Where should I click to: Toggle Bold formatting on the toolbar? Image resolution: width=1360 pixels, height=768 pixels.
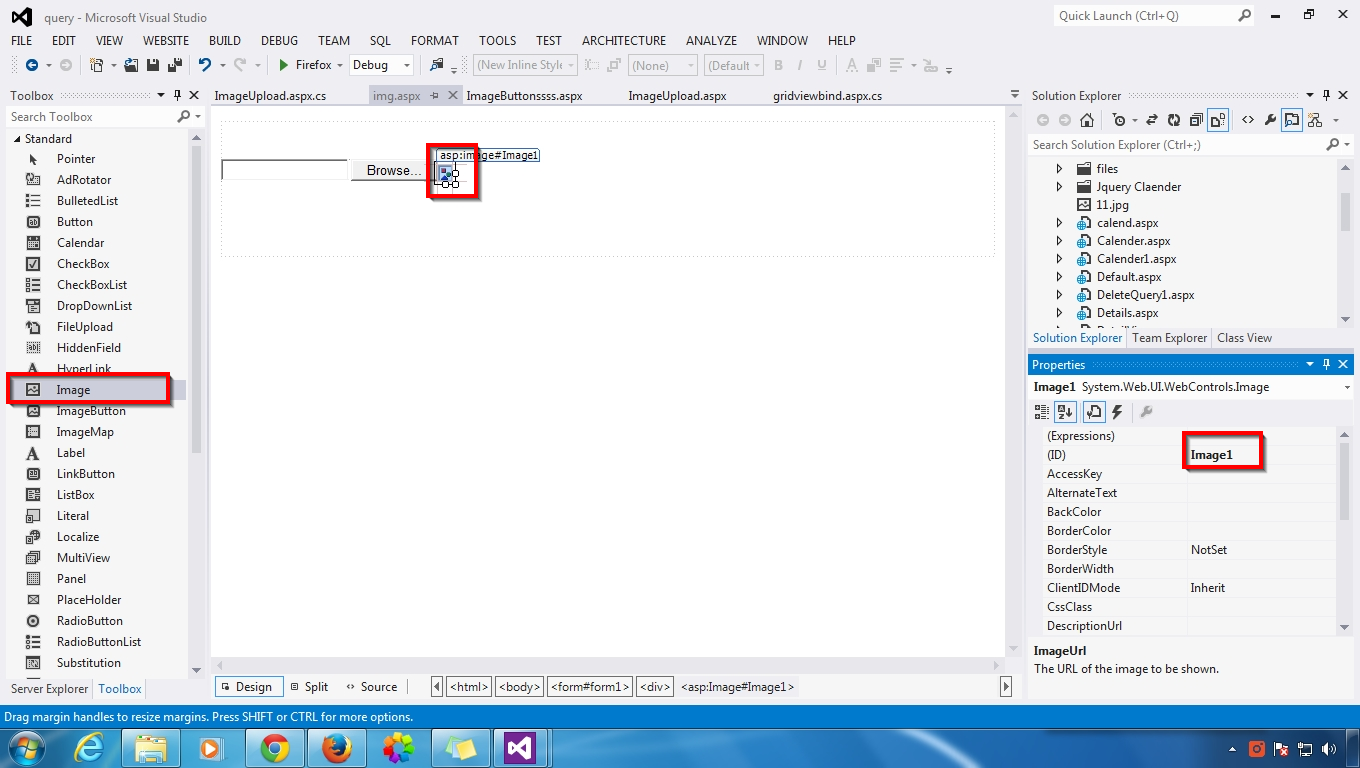click(778, 65)
